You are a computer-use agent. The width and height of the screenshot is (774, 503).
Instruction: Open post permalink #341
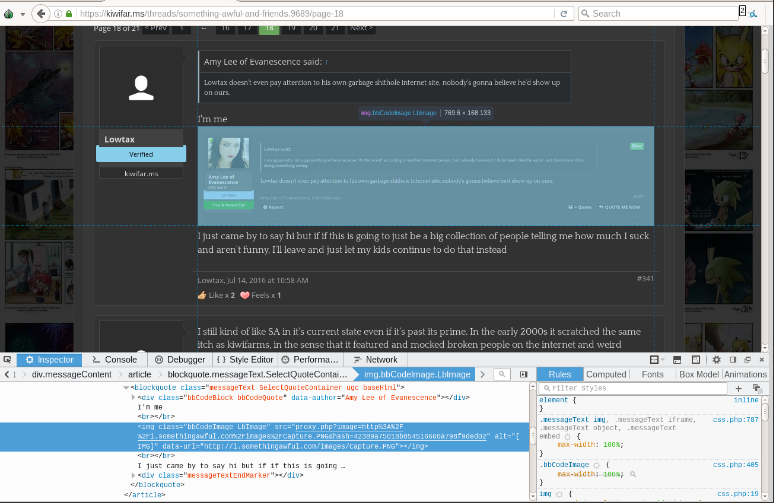coord(645,278)
